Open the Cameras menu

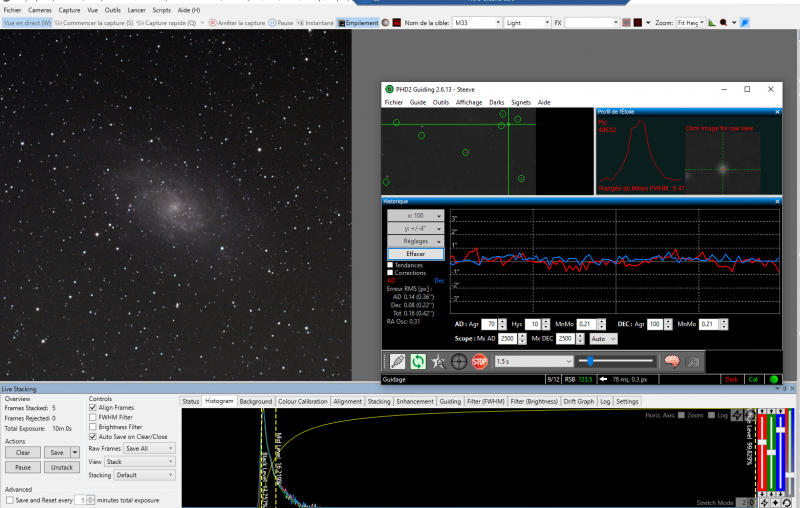(40, 10)
